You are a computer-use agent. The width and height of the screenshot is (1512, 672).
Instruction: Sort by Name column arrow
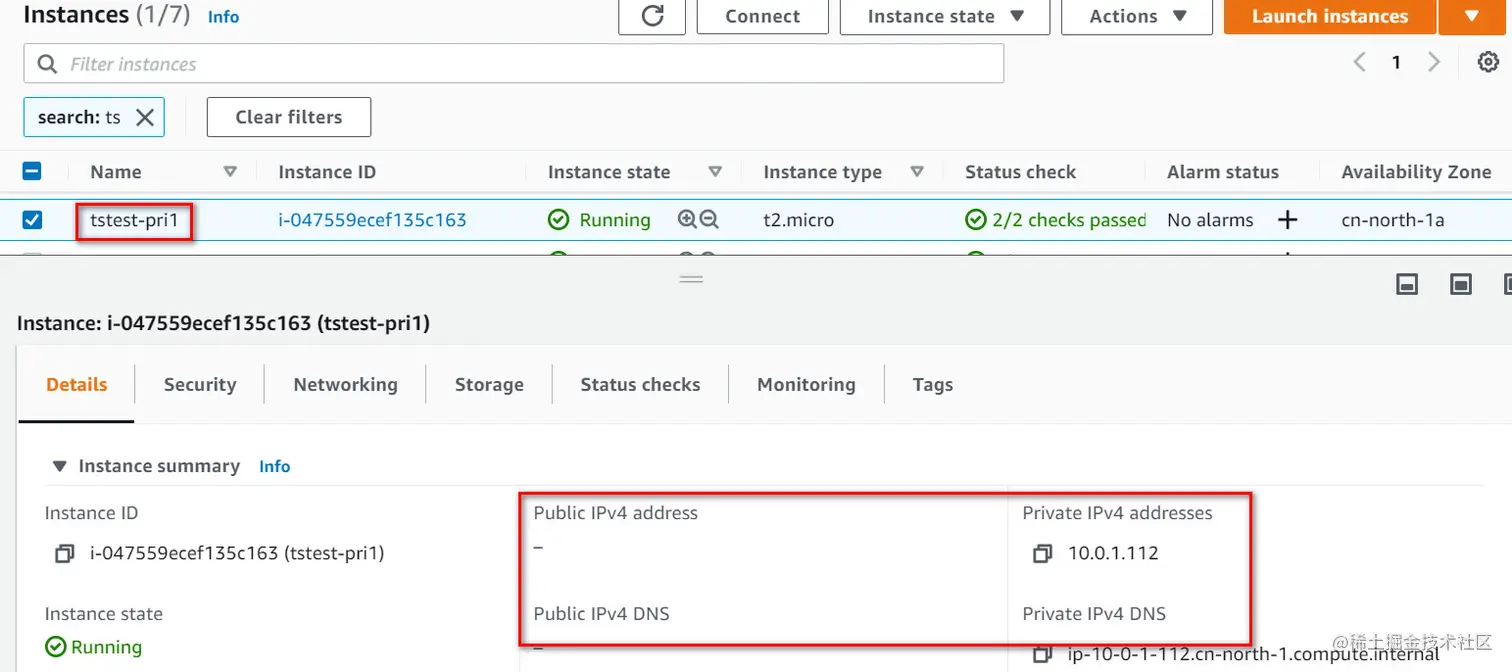(230, 172)
